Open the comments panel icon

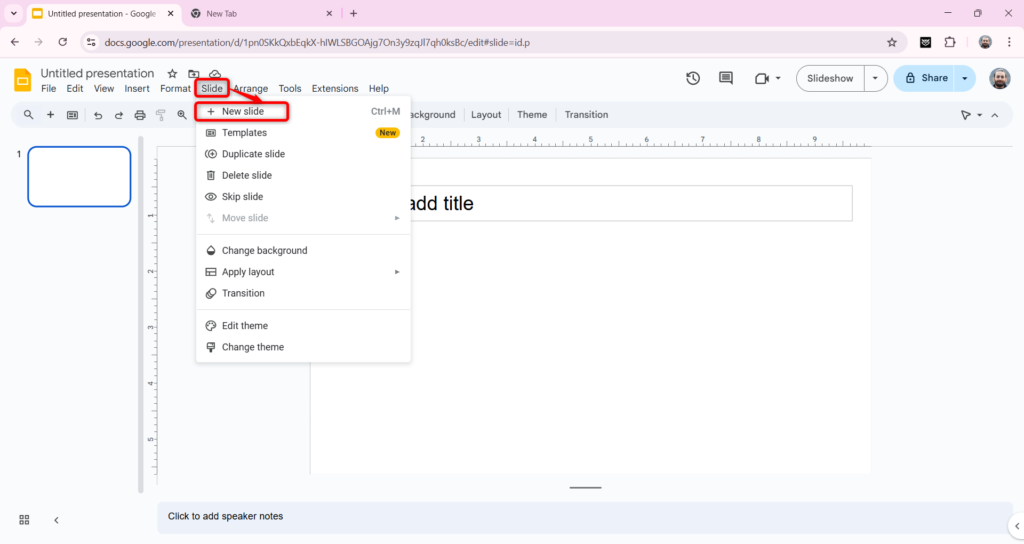click(x=726, y=78)
